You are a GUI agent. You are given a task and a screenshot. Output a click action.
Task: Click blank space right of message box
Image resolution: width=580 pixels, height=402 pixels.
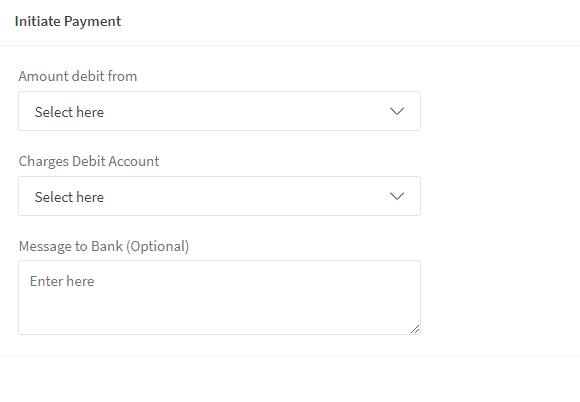(499, 297)
